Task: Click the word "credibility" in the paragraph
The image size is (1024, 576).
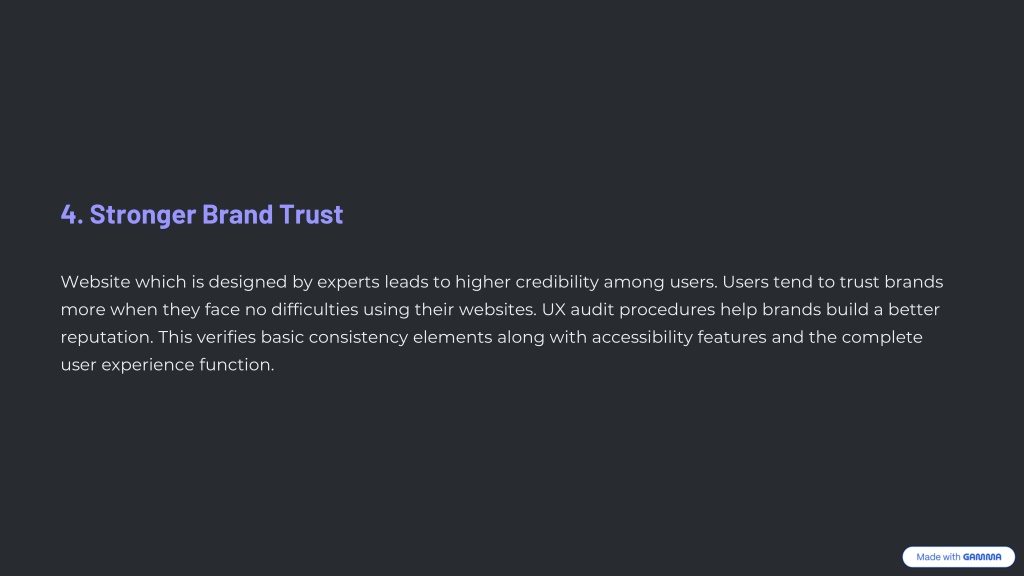Action: (x=557, y=282)
